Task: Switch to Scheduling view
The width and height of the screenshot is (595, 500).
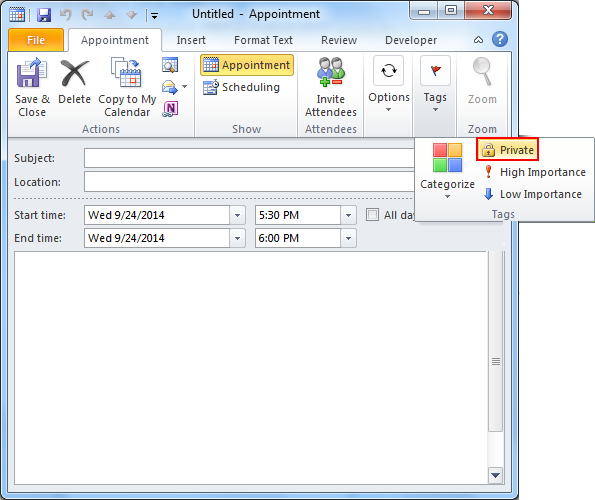Action: 242,87
